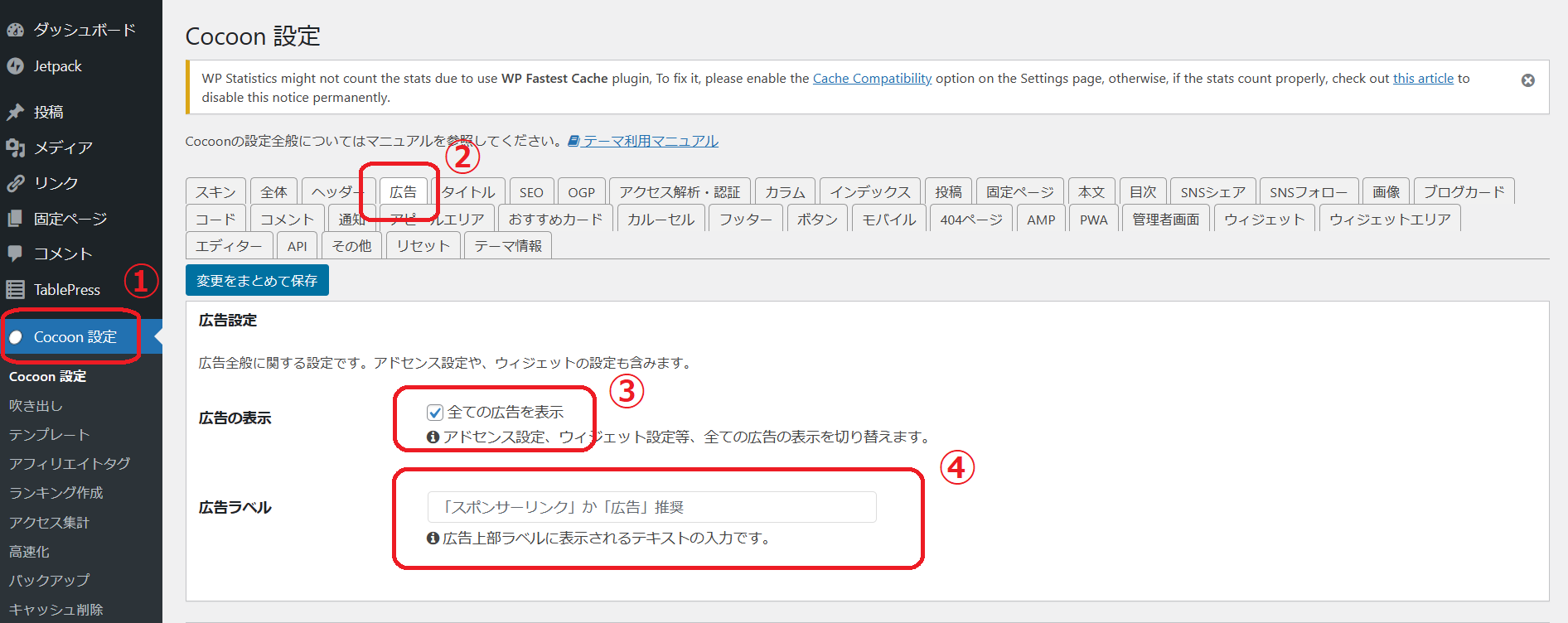Image resolution: width=1568 pixels, height=623 pixels.
Task: Open the 固定ページ settings tab
Action: 1020,191
